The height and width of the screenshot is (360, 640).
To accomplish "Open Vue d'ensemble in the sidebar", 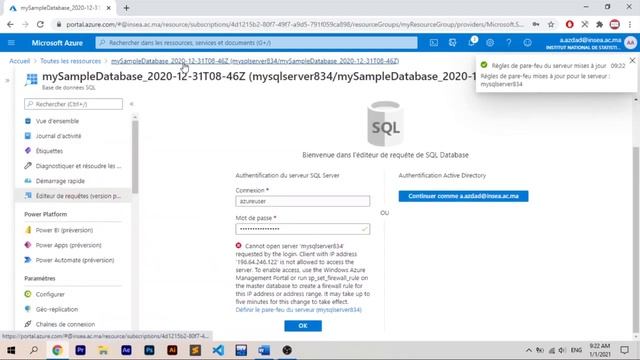I will point(57,121).
